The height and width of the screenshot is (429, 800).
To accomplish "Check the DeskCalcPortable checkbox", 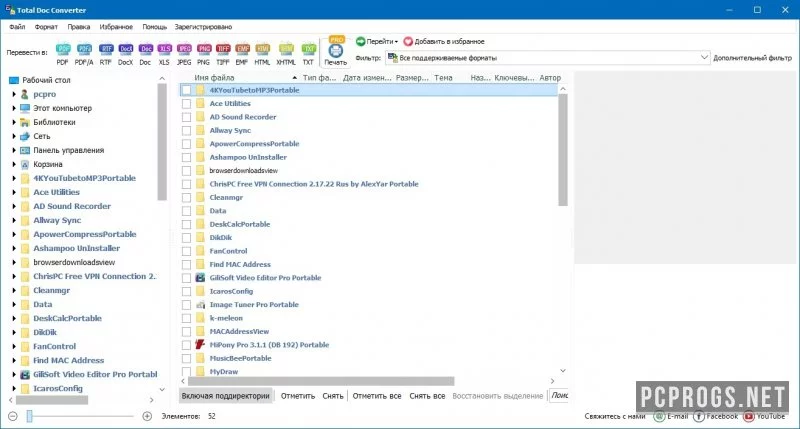I will click(x=187, y=224).
